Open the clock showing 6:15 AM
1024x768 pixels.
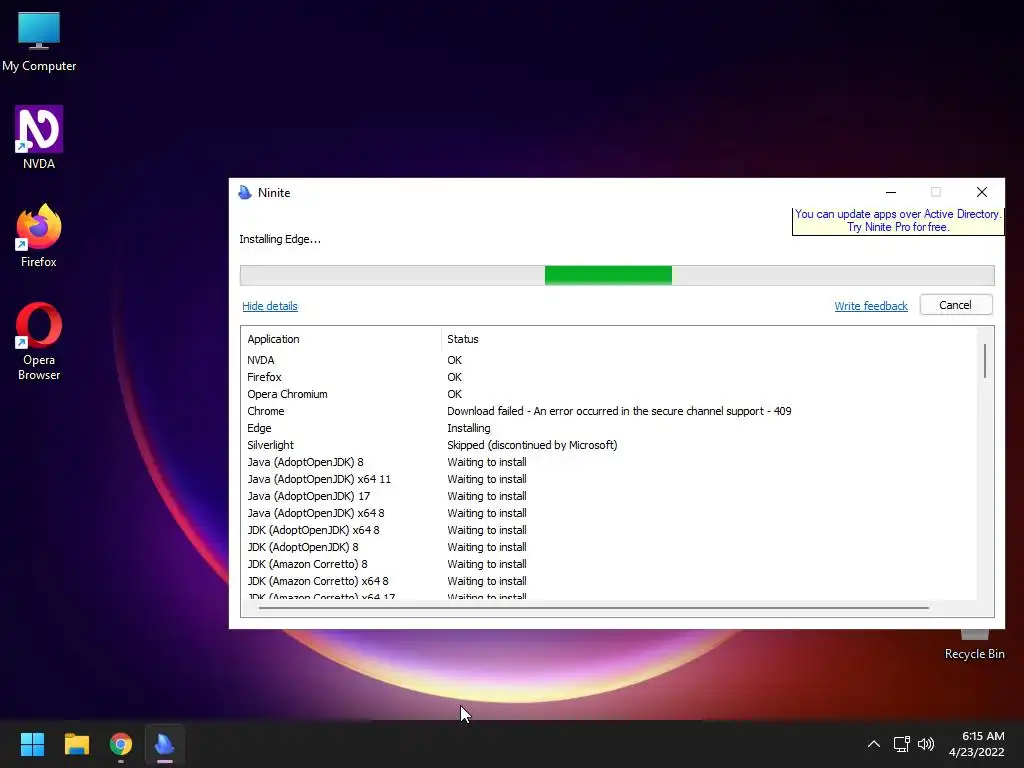tap(976, 744)
